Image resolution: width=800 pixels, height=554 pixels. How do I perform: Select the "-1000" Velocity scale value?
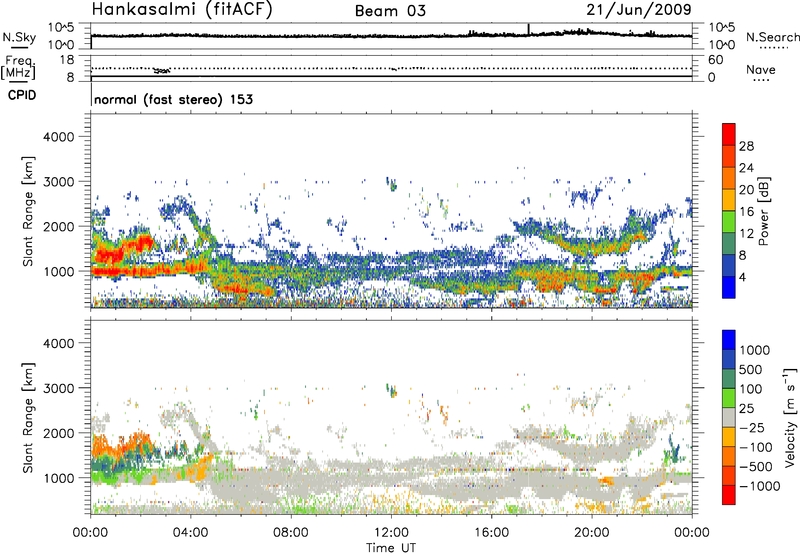point(760,486)
